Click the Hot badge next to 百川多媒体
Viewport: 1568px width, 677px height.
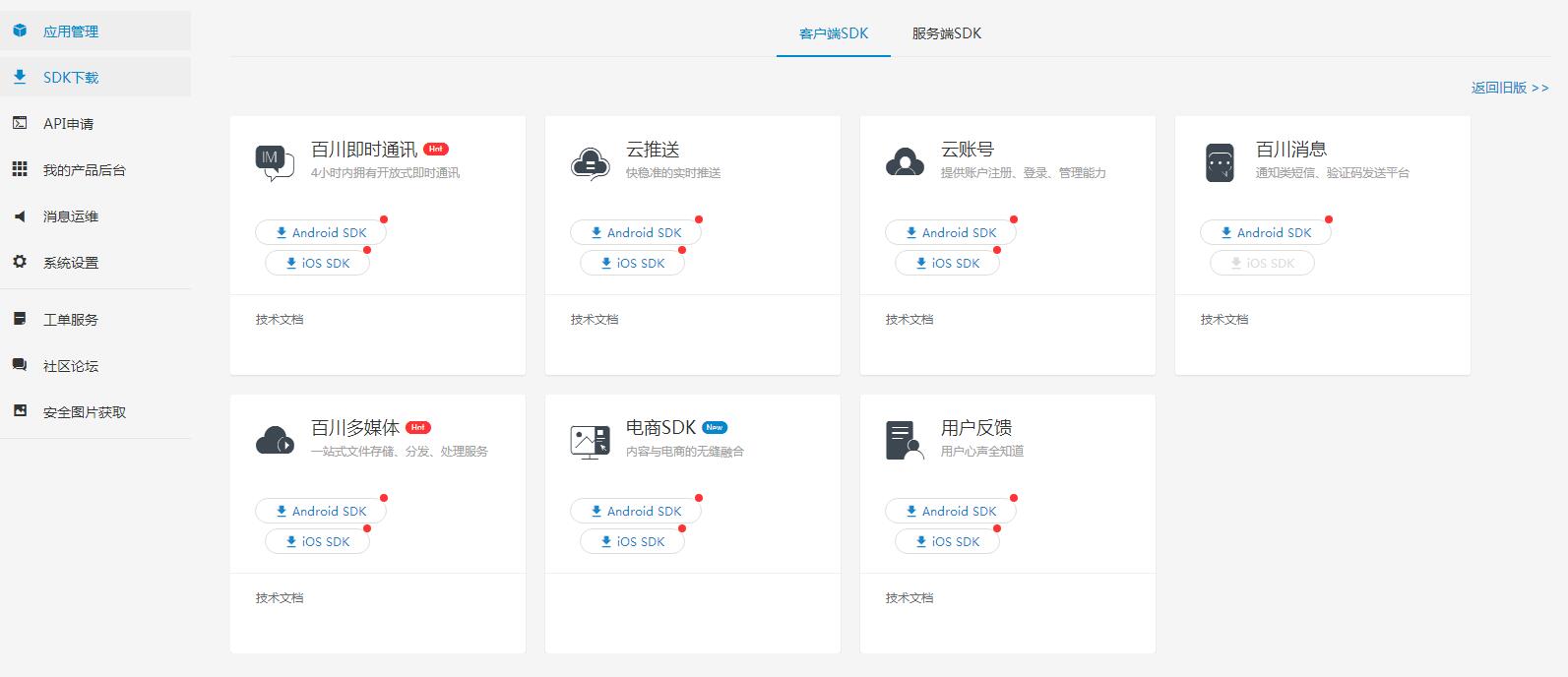pyautogui.click(x=418, y=427)
